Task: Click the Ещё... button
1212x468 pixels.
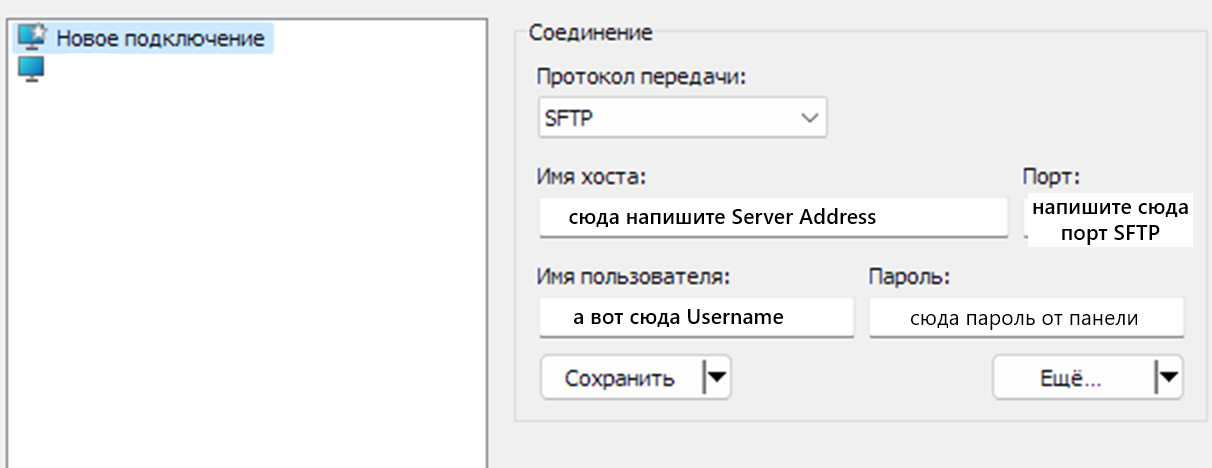Action: [1072, 379]
